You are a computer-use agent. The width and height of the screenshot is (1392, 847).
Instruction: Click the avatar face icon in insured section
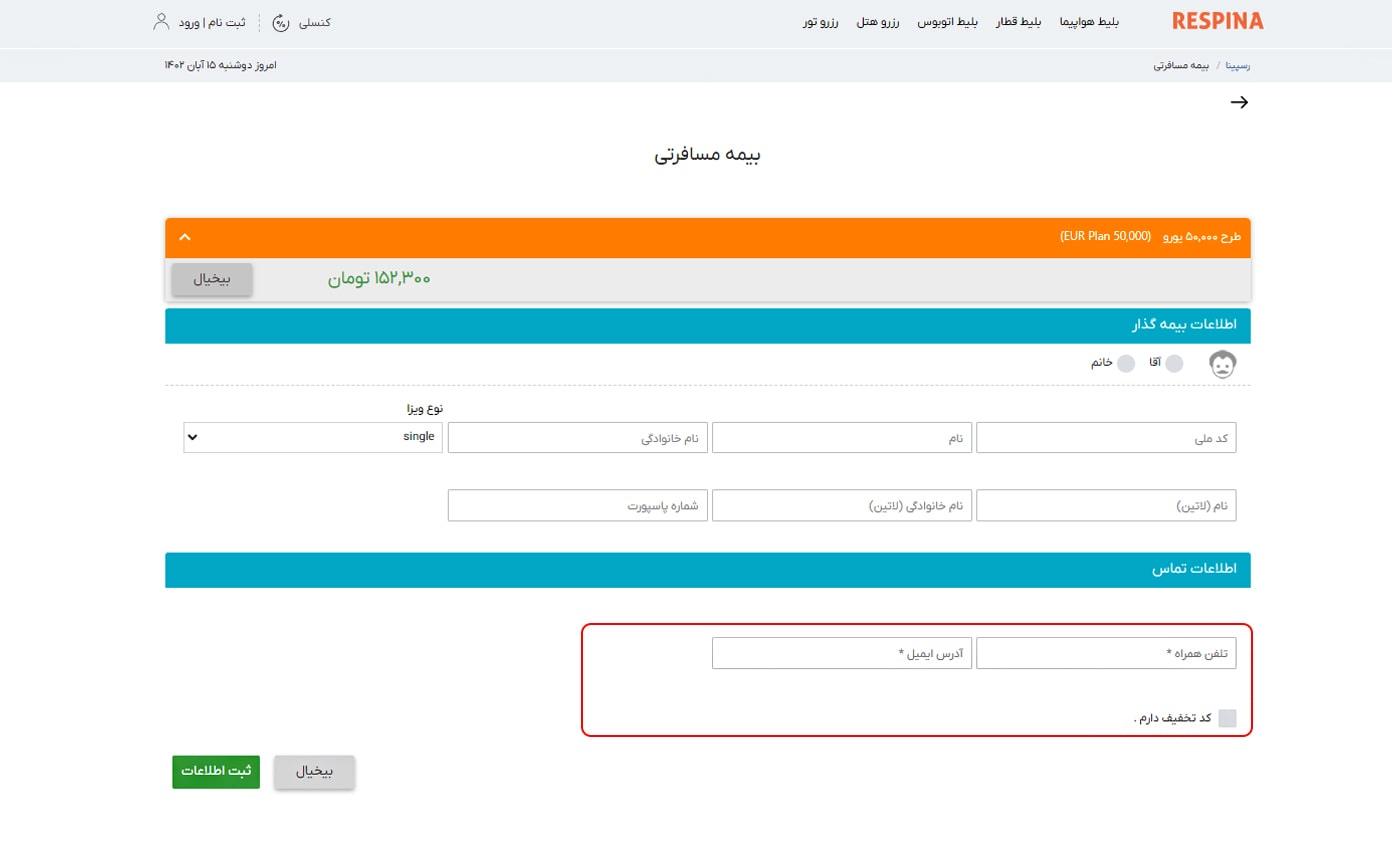[1222, 363]
